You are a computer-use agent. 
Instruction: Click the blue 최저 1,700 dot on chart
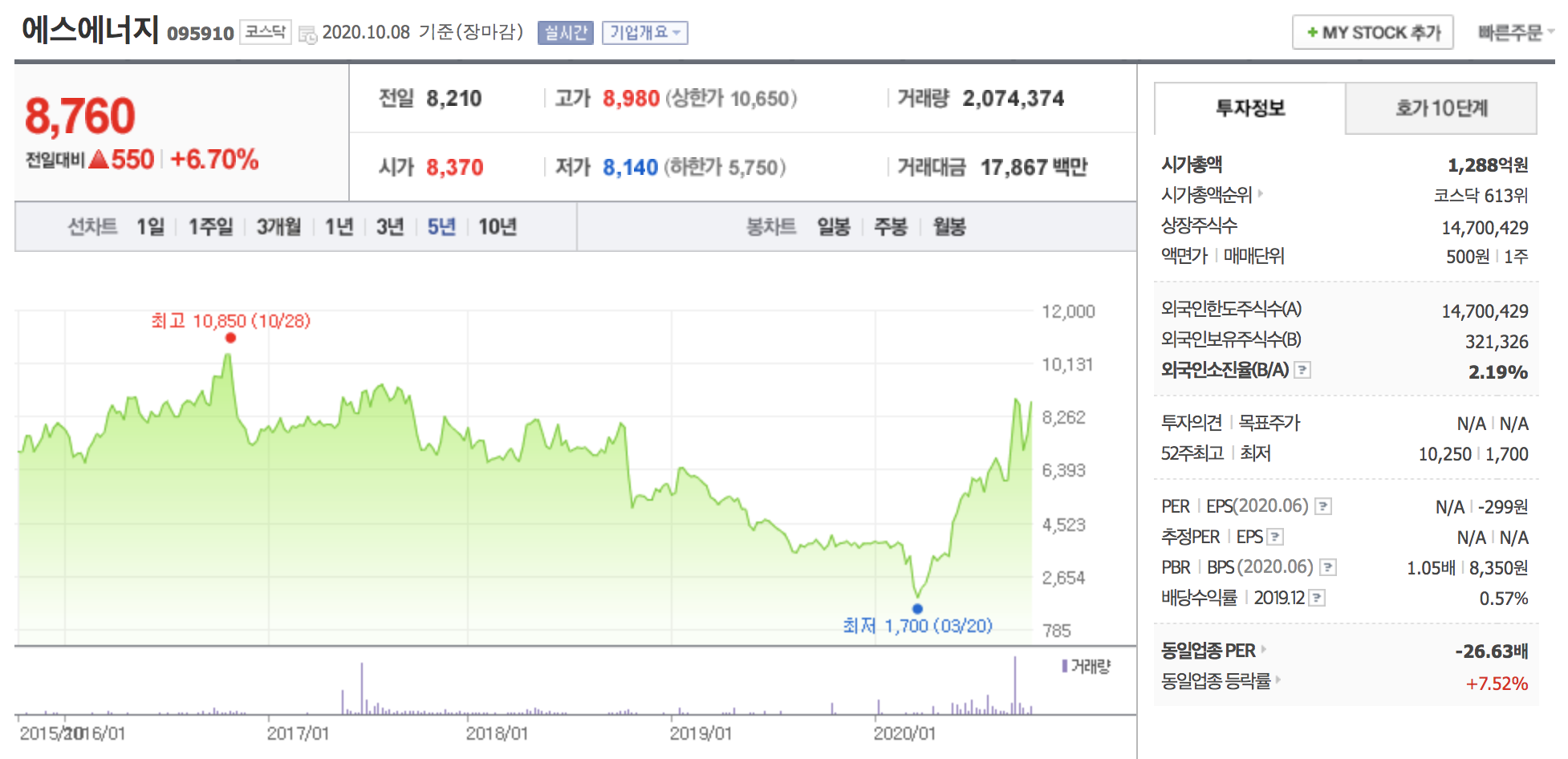[917, 609]
